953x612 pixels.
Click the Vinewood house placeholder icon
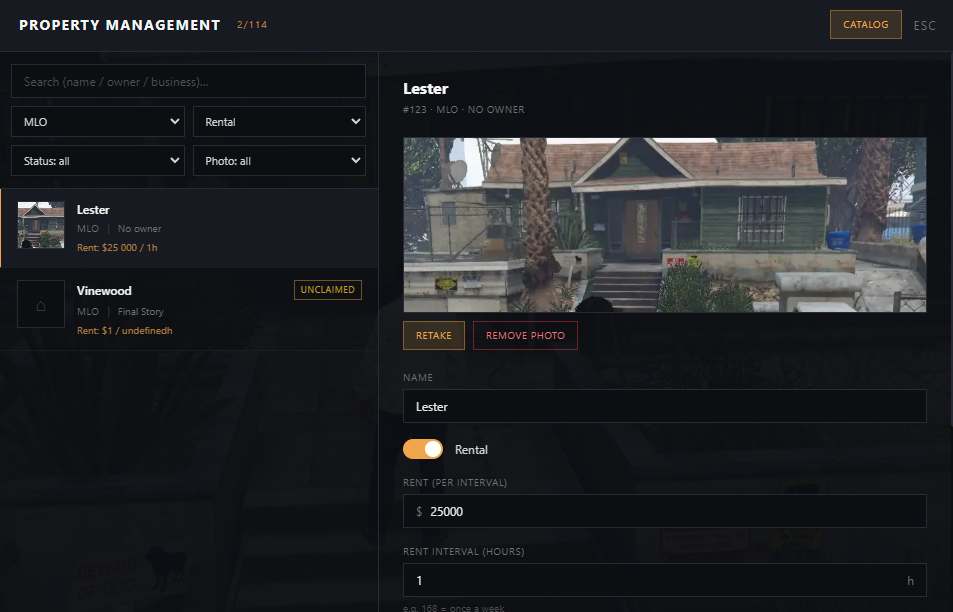click(x=41, y=304)
